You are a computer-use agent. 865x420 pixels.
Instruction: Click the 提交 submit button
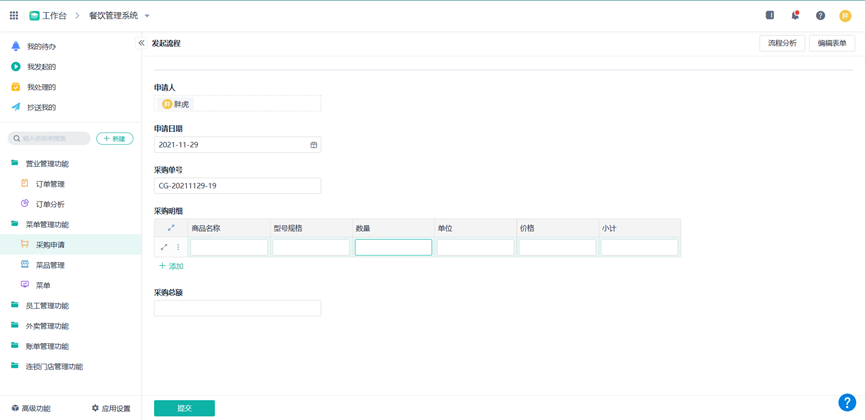[184, 408]
